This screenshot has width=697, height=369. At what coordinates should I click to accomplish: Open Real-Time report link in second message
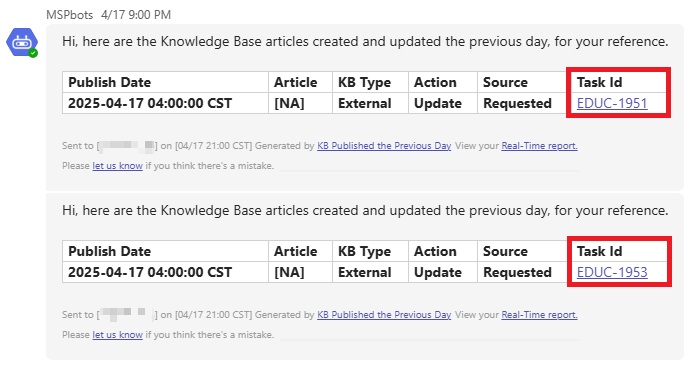point(539,315)
